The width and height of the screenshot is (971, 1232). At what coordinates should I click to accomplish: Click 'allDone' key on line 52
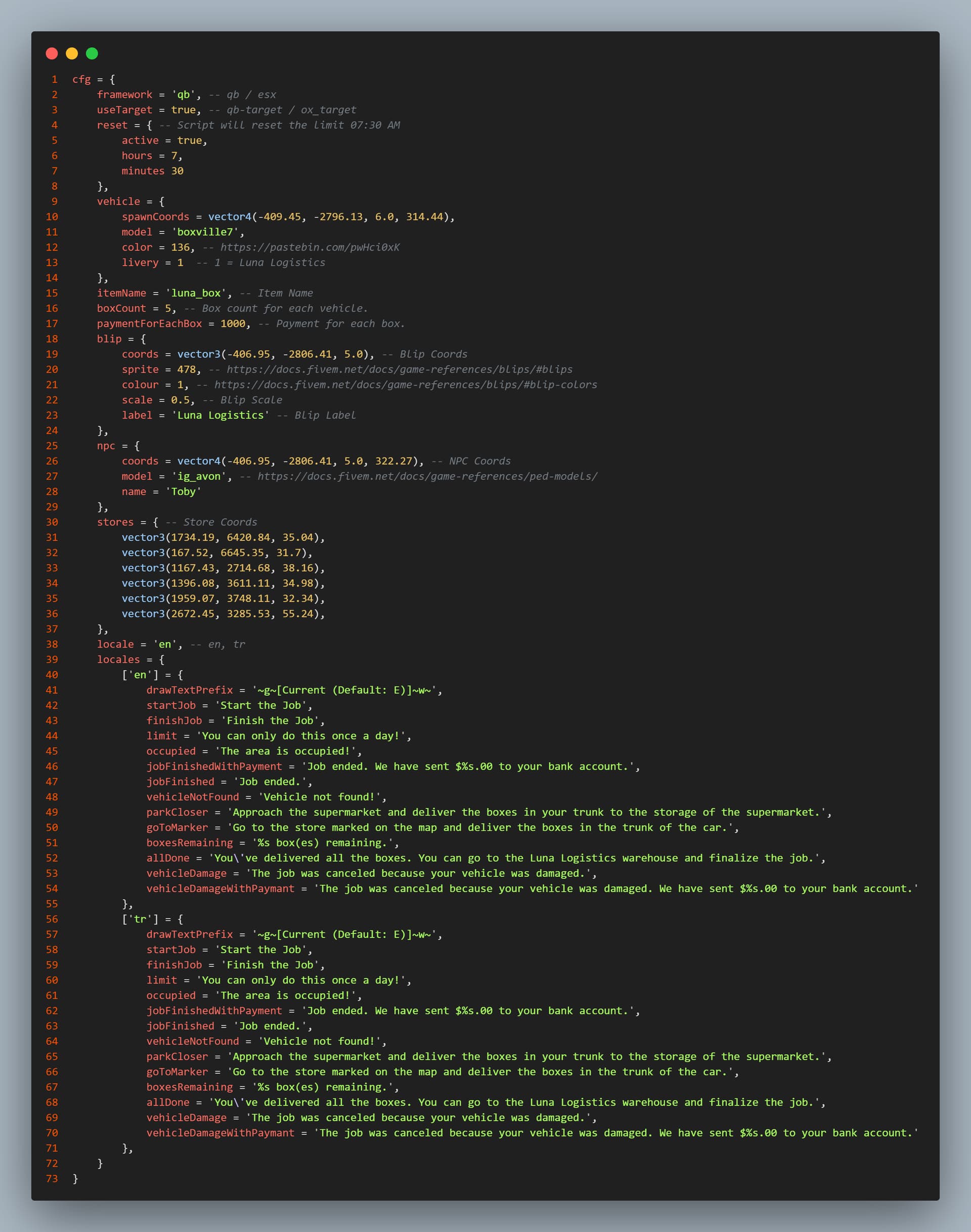click(x=168, y=858)
